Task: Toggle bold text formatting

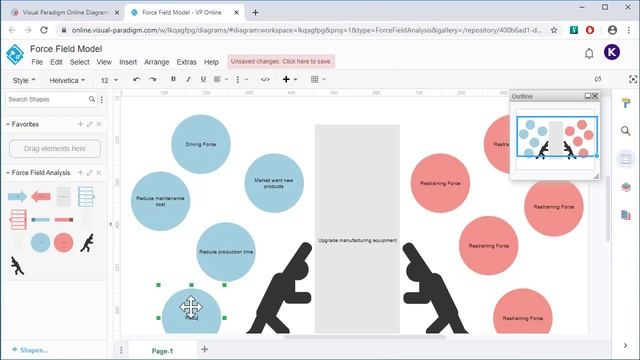Action: click(x=173, y=79)
